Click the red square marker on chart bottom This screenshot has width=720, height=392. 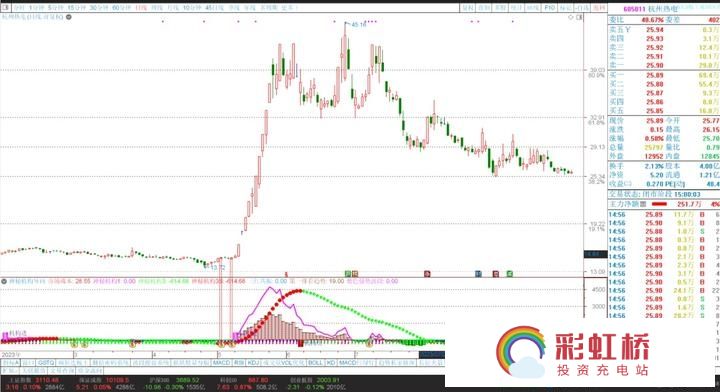pyautogui.click(x=495, y=274)
